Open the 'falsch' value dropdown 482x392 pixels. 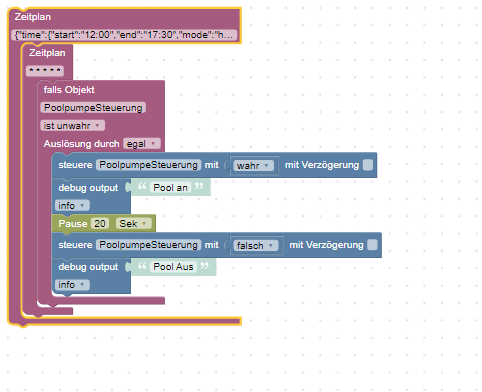[256, 246]
